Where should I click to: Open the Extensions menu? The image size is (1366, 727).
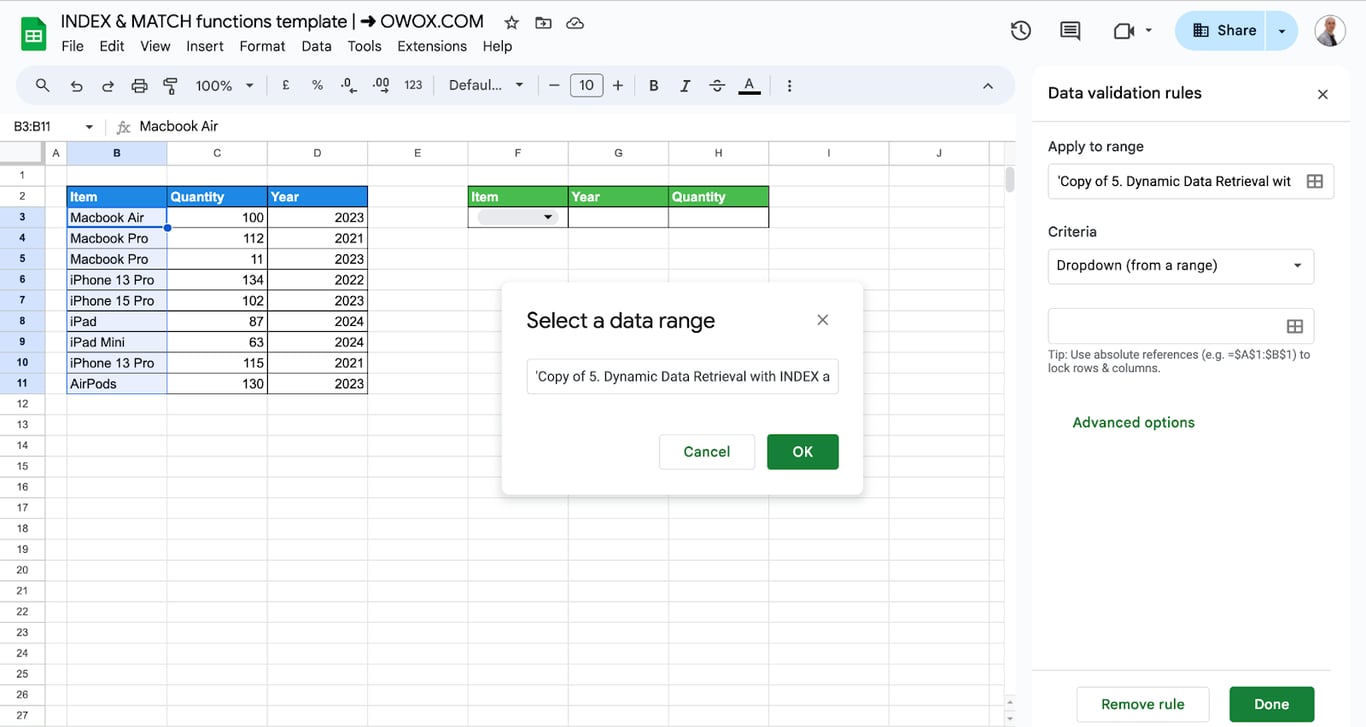[432, 46]
